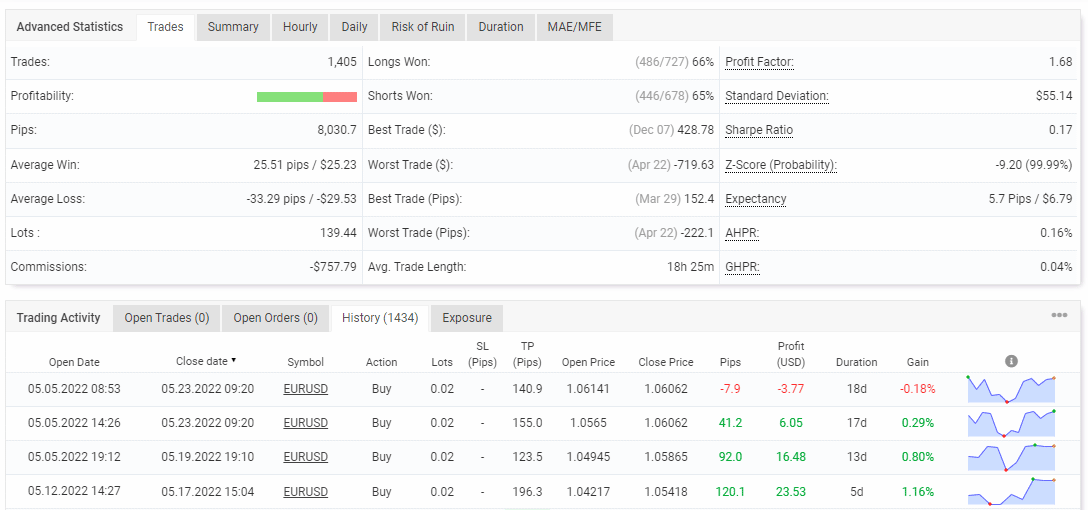The height and width of the screenshot is (510, 1088).
Task: Click the AHPR term link
Action: pyautogui.click(x=742, y=233)
